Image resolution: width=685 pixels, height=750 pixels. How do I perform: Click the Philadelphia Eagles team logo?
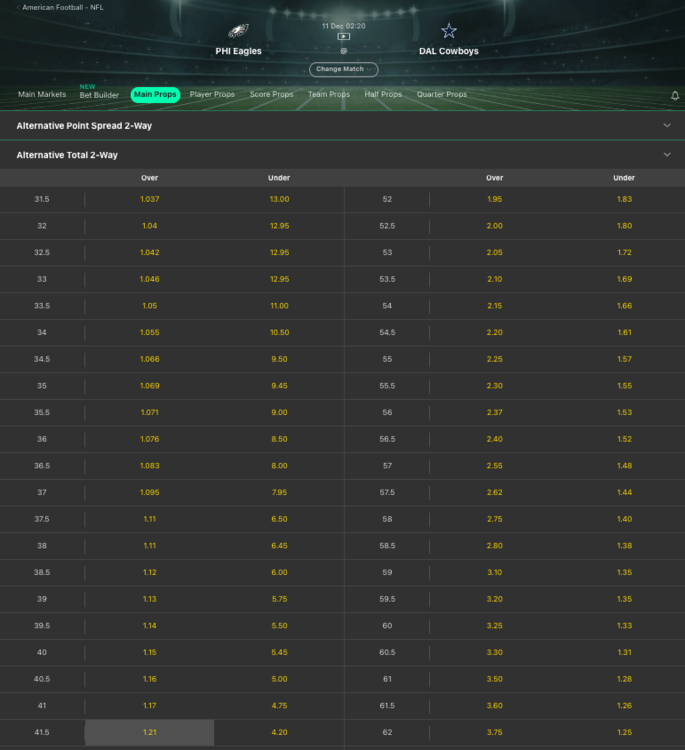(237, 31)
